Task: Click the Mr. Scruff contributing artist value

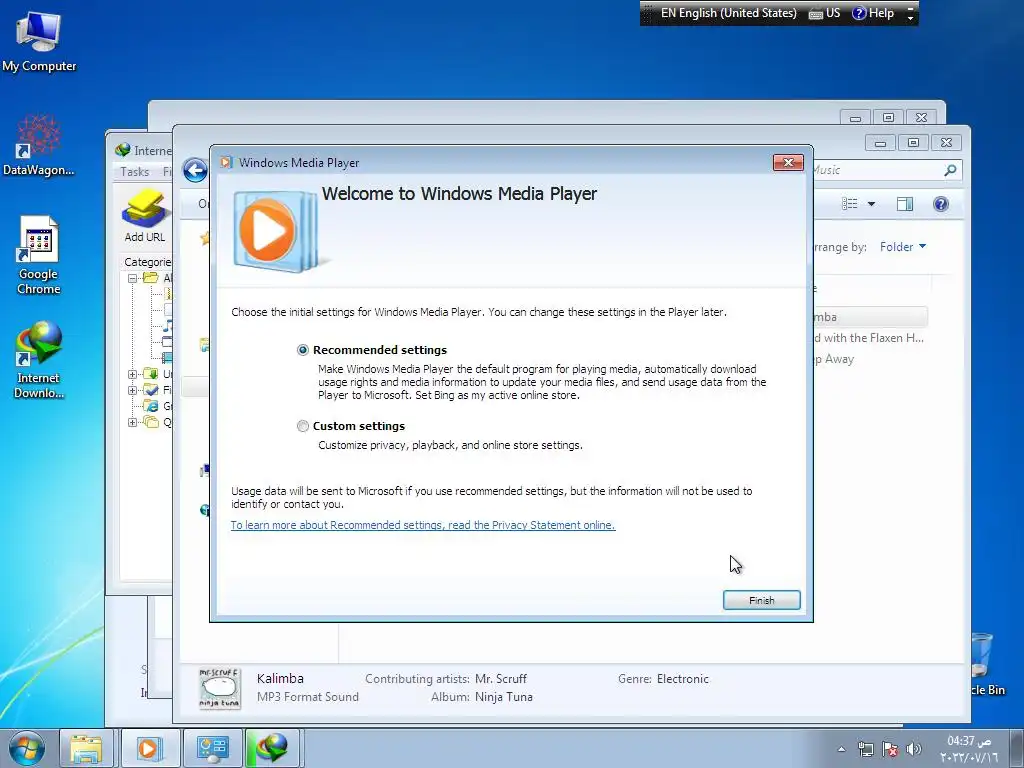Action: (501, 679)
